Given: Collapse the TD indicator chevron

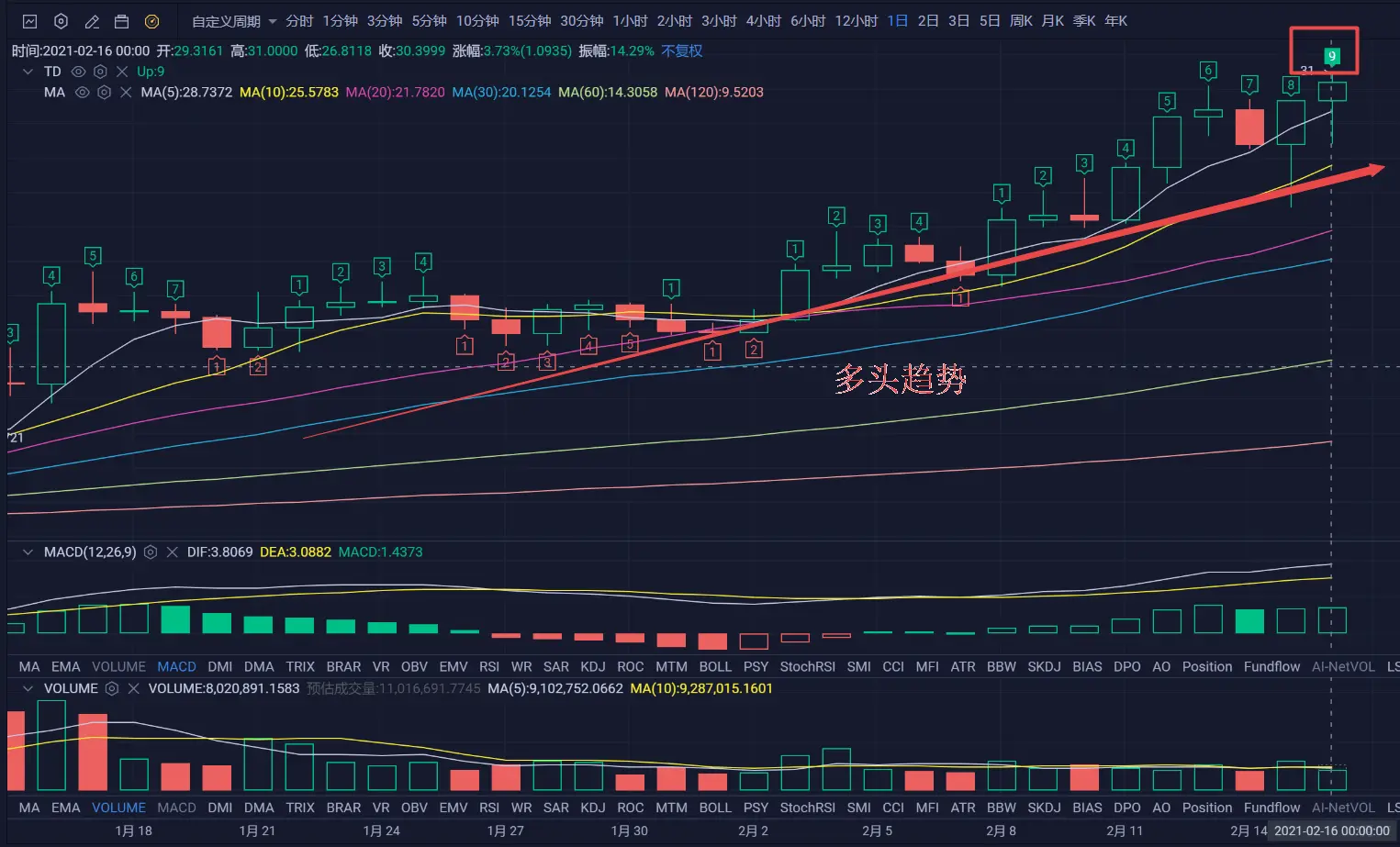Looking at the screenshot, I should pos(28,72).
